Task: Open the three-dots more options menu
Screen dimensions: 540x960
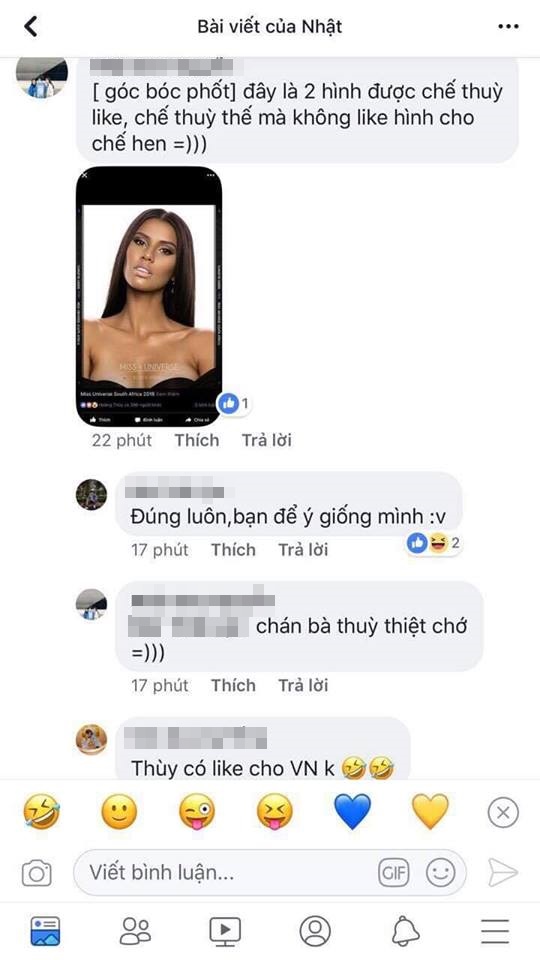Action: (508, 27)
